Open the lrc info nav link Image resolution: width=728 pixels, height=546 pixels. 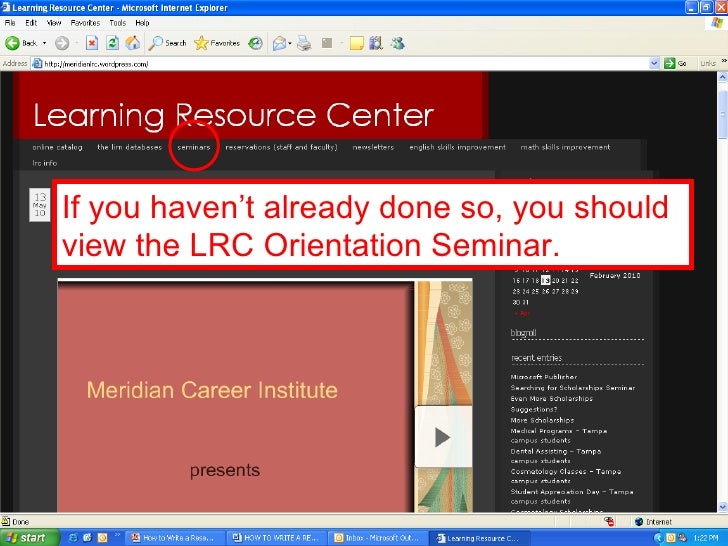click(45, 163)
